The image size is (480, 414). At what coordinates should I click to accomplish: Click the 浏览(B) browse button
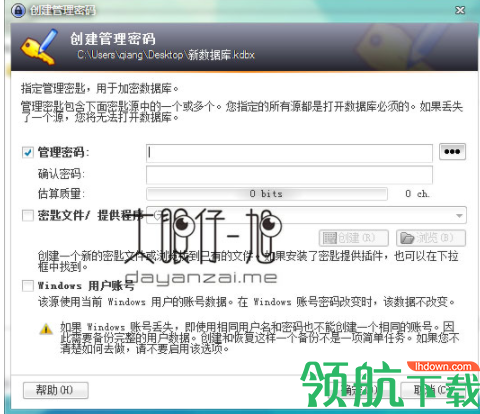(x=431, y=238)
